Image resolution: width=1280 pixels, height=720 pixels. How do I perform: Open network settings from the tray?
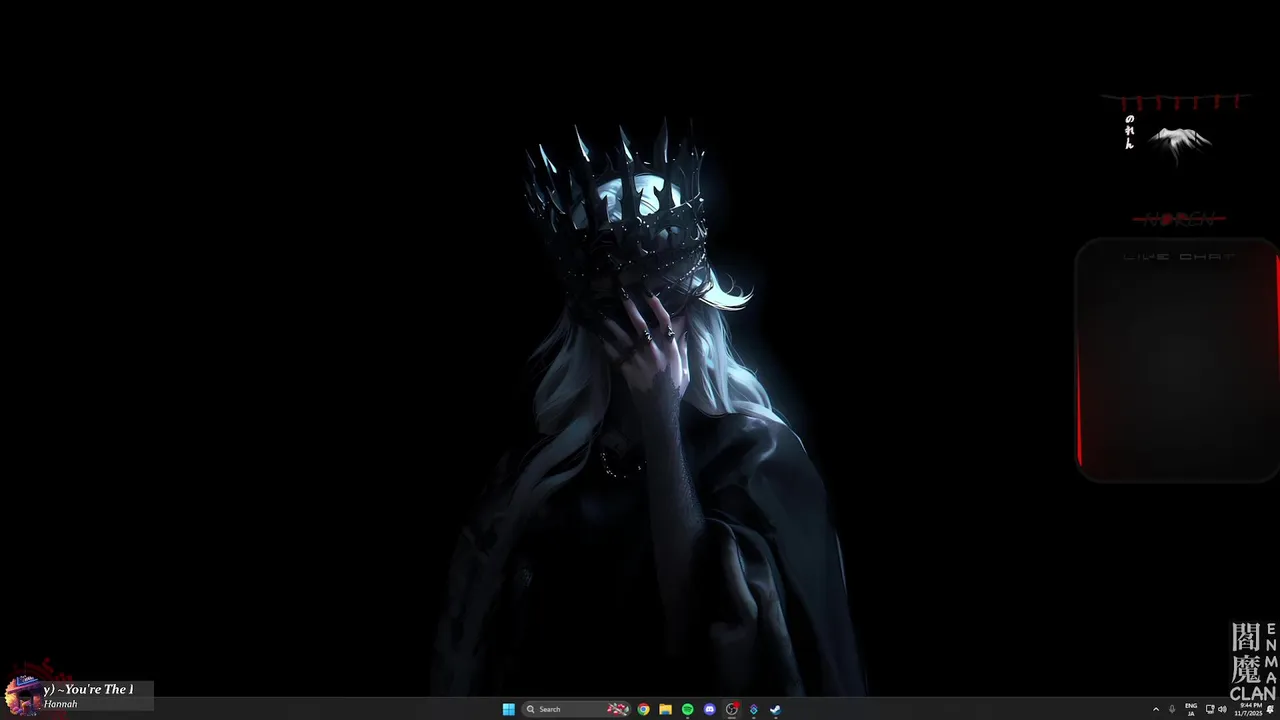(x=1210, y=709)
